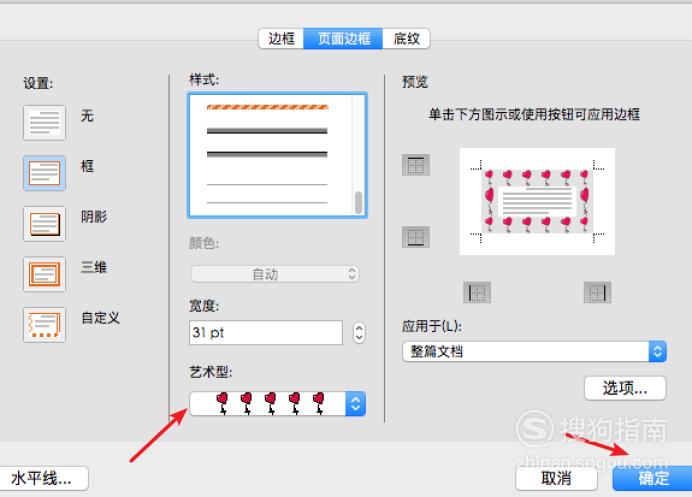This screenshot has height=497, width=692.
Task: Click the 确定 confirm button
Action: [652, 478]
